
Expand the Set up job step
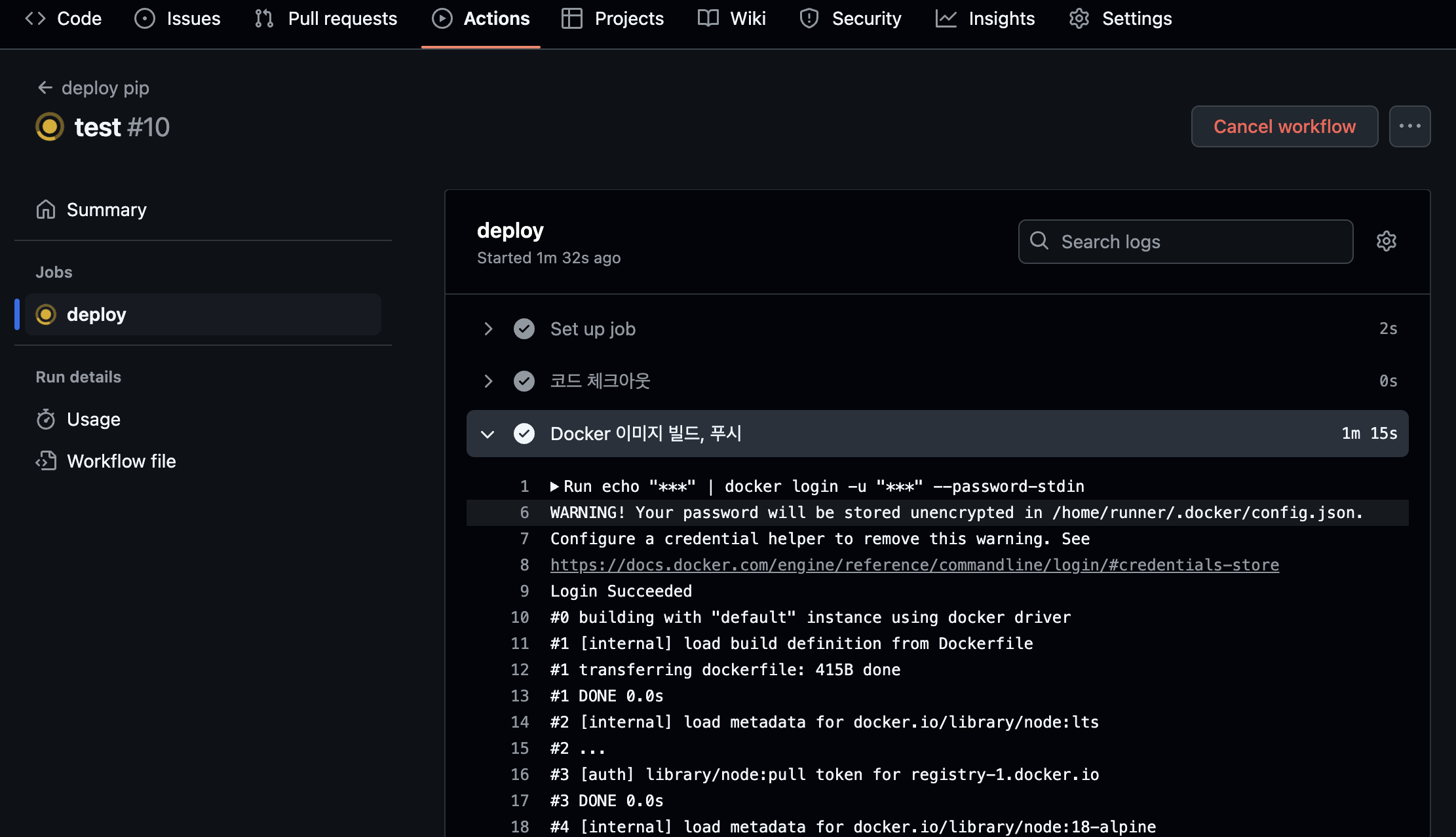(488, 329)
